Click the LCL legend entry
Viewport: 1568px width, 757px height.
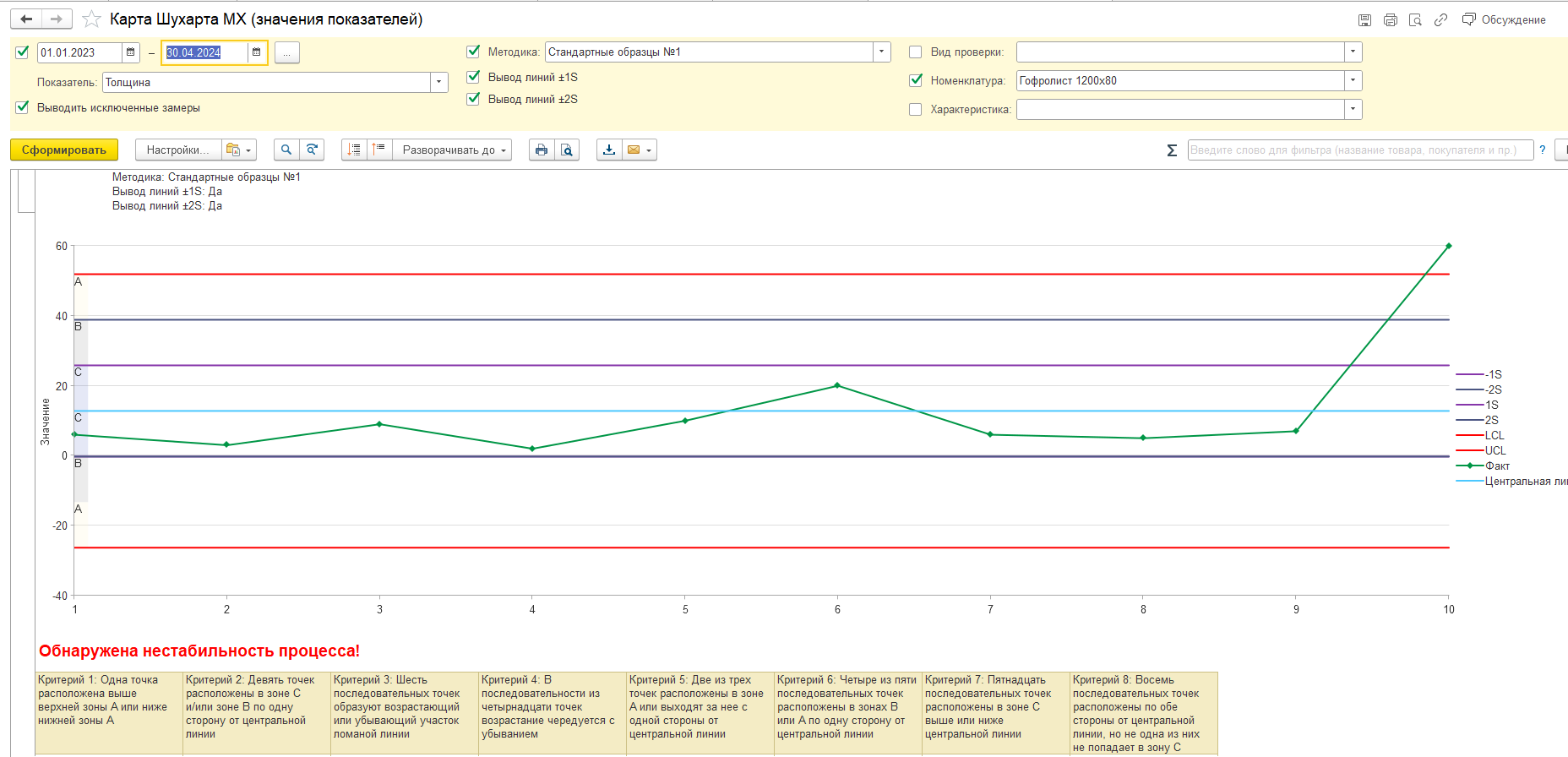1480,435
